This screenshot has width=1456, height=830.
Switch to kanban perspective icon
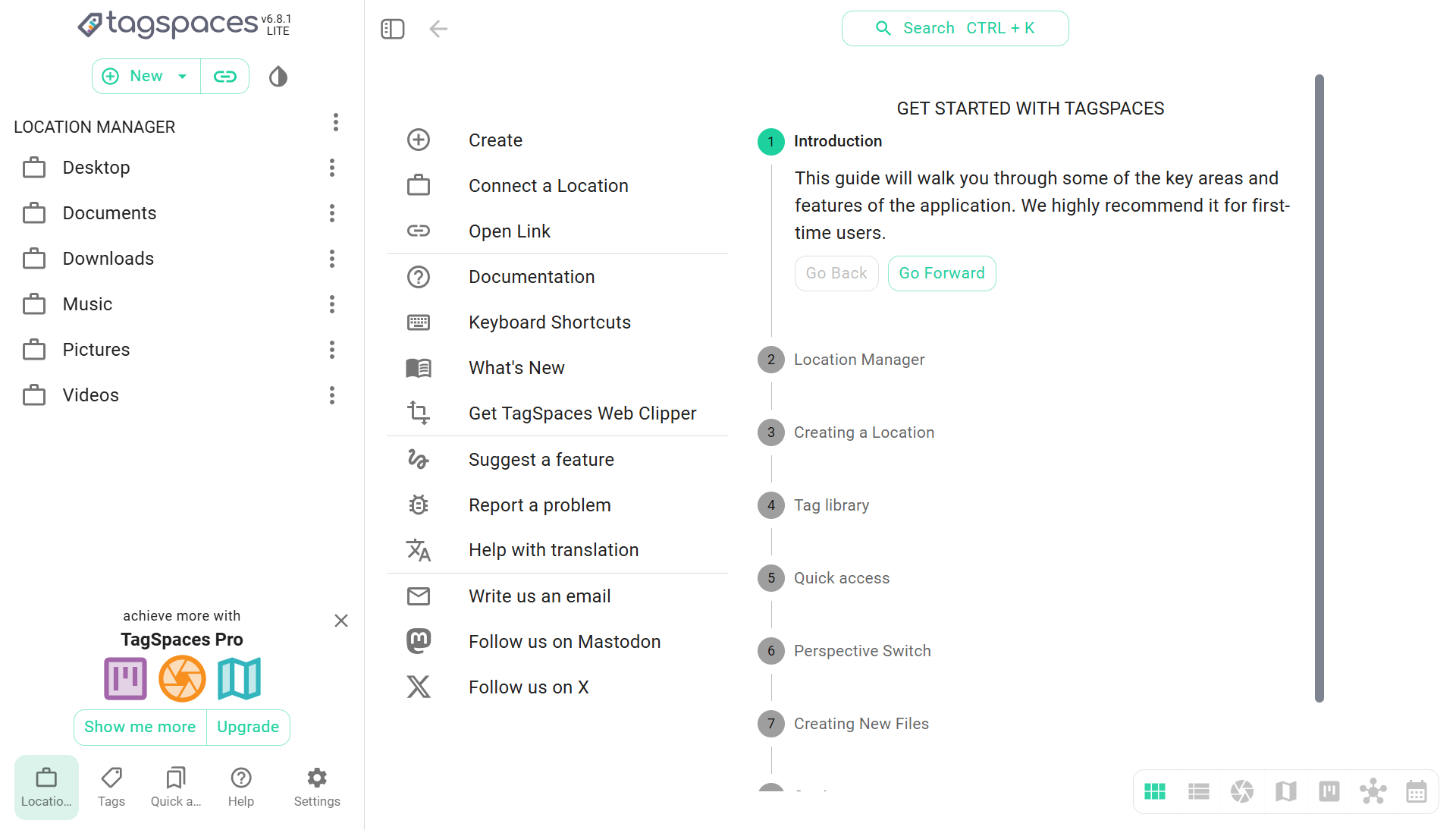1329,792
